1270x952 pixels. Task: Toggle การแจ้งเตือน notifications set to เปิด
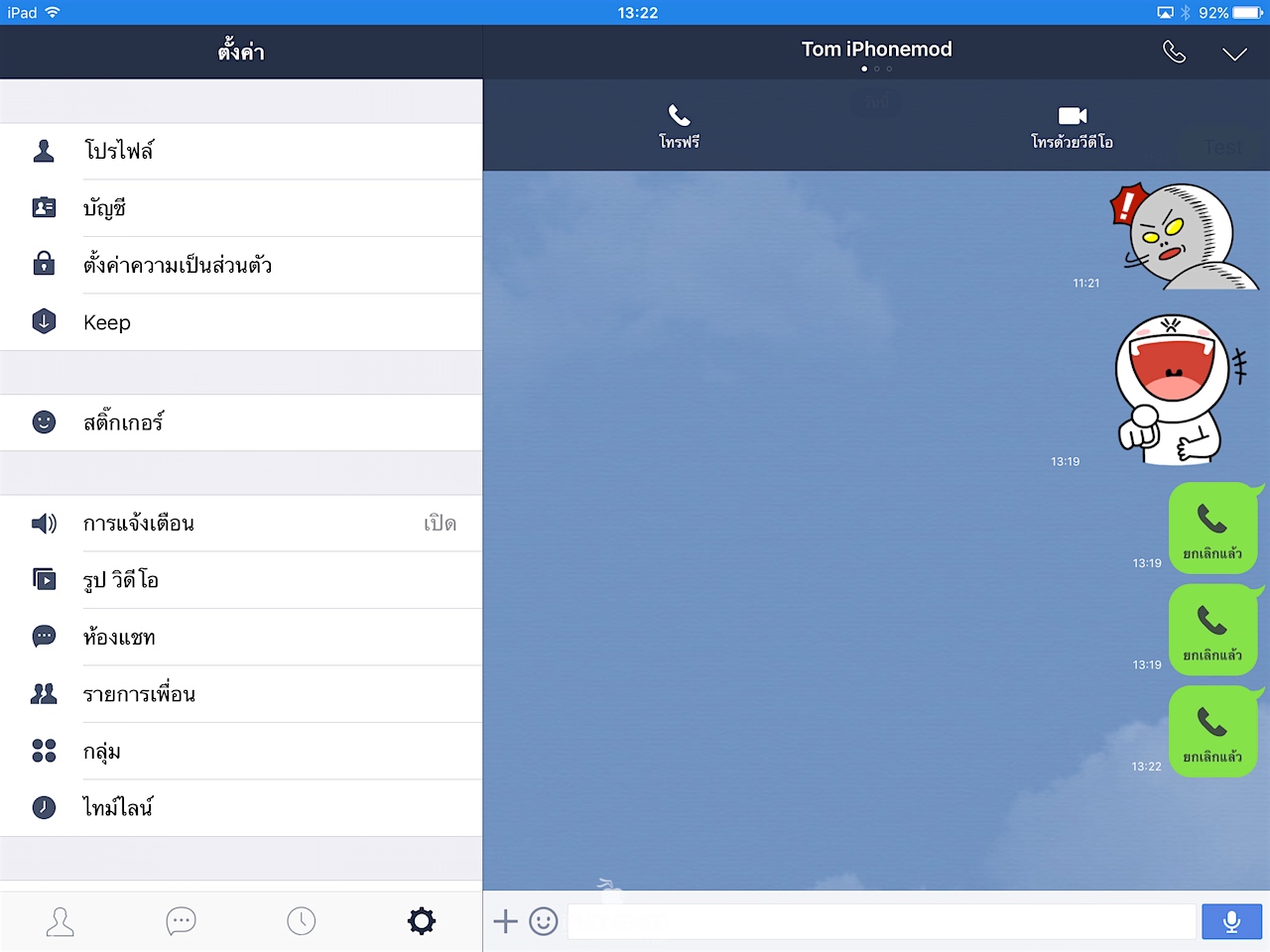[241, 524]
